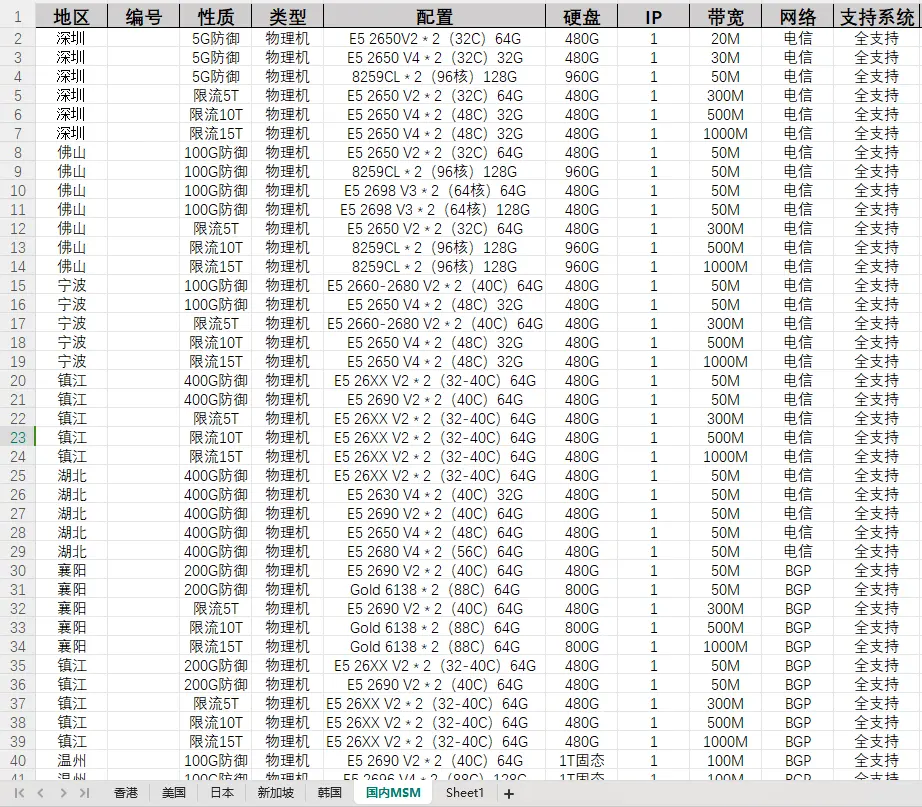Click 8259CL config cell in row 4
The height and width of the screenshot is (807, 922).
coord(435,76)
